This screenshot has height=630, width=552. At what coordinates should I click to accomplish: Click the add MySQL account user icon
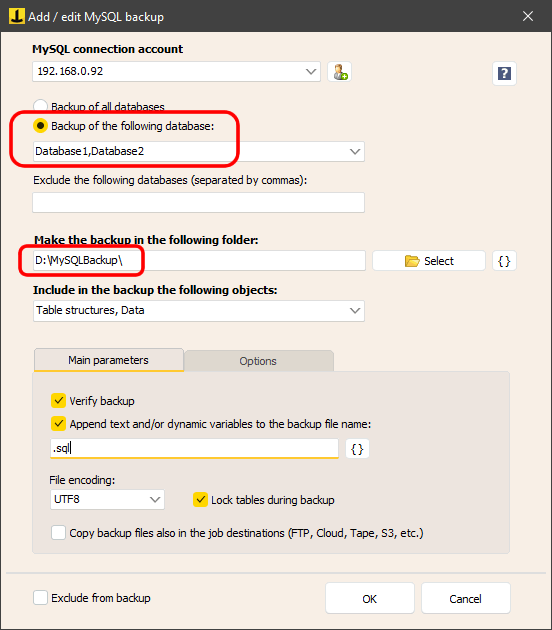click(339, 72)
